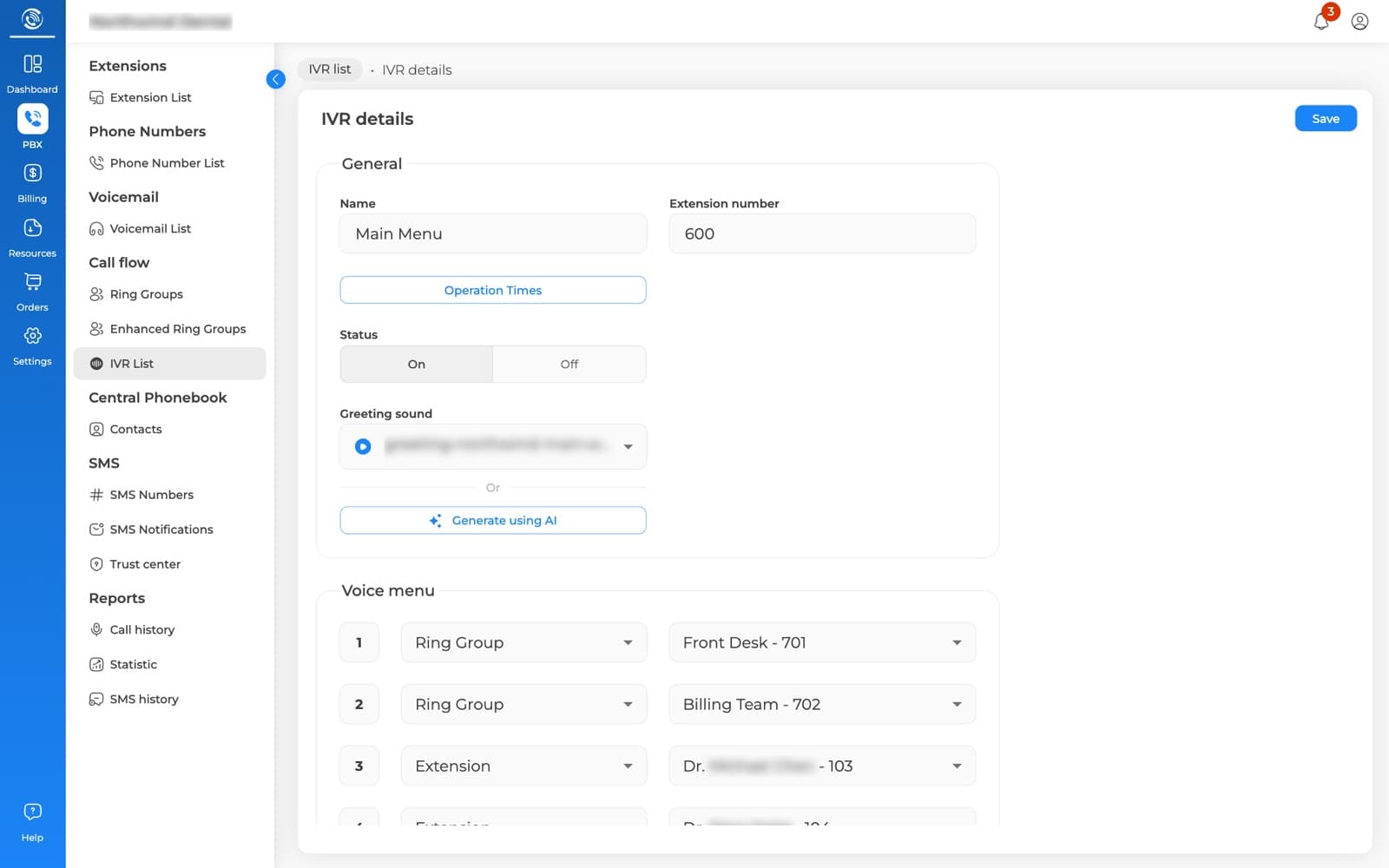Collapse the side menu with the blue arrow
Screen dimensions: 1389x868
tap(275, 79)
